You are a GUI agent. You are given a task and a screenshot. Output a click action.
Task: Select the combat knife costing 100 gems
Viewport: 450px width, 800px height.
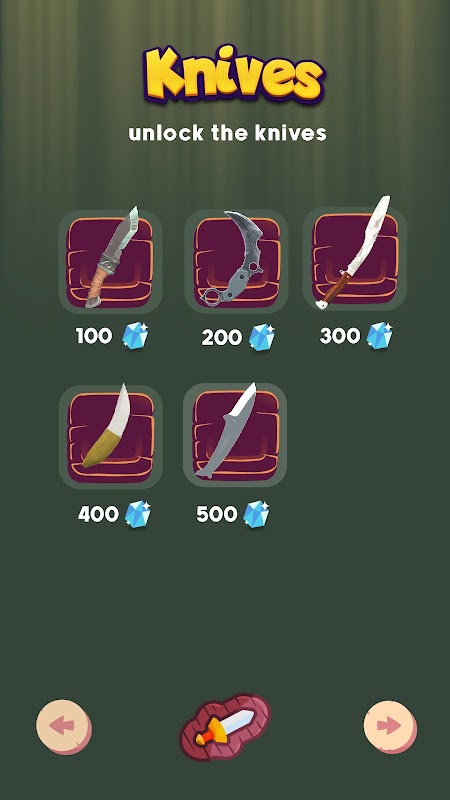click(x=110, y=261)
